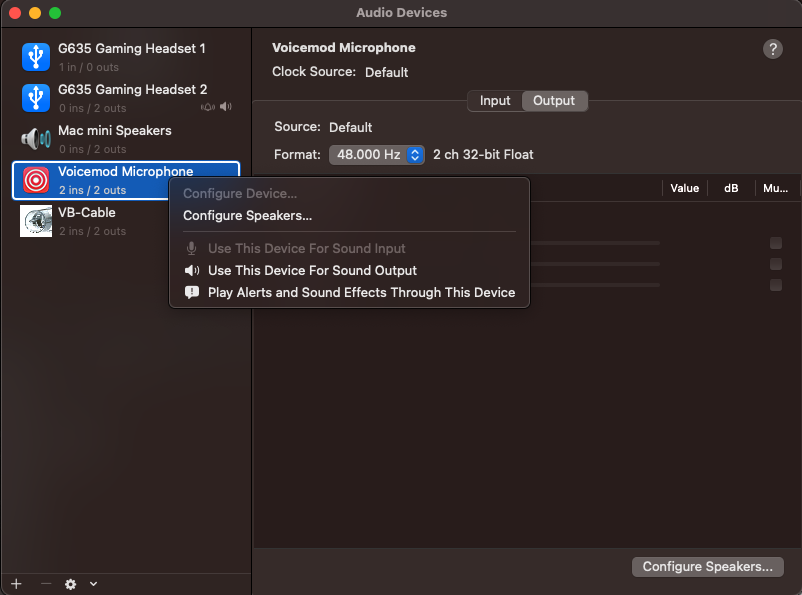Click the Clock Source Default value

[x=386, y=73]
